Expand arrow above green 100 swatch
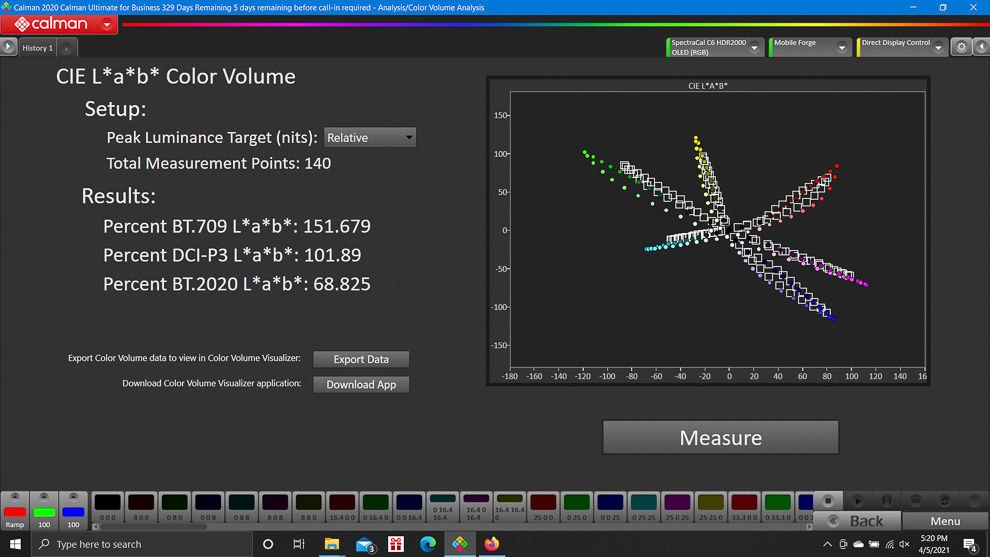Image resolution: width=990 pixels, height=557 pixels. pyautogui.click(x=44, y=497)
